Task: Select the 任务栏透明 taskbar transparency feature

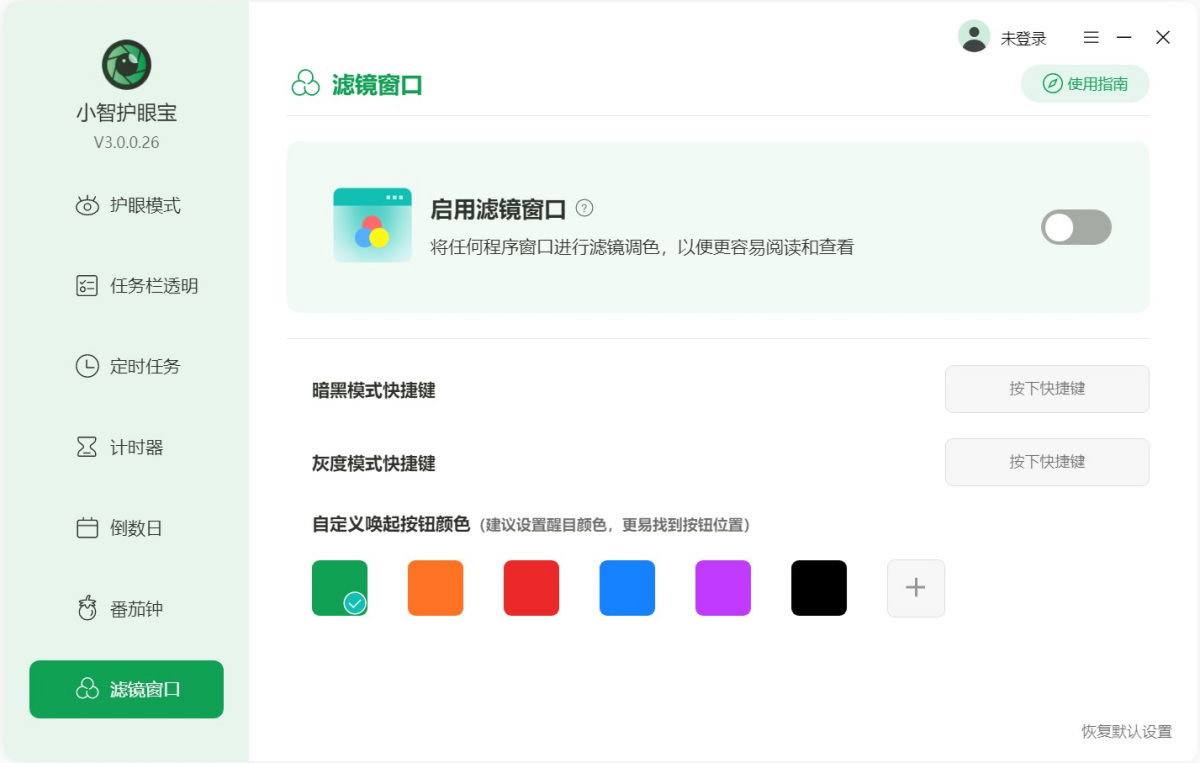Action: (125, 286)
